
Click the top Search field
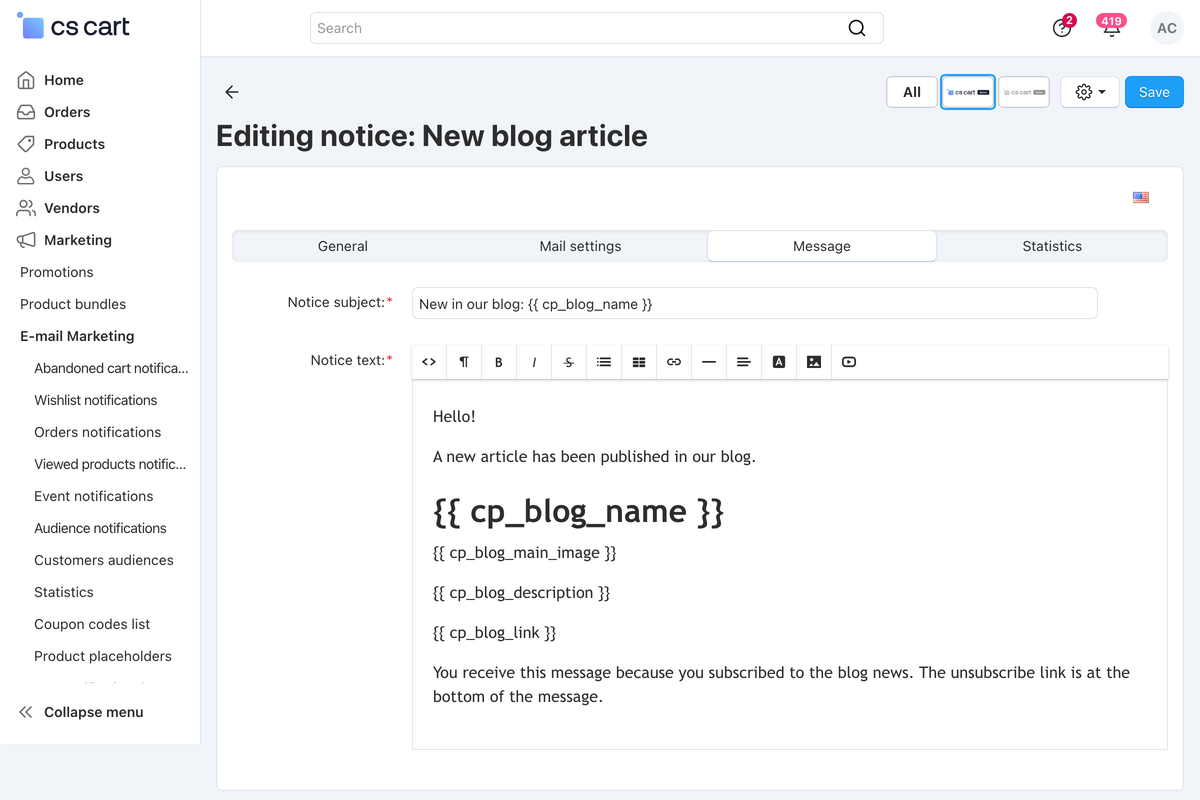(x=597, y=28)
